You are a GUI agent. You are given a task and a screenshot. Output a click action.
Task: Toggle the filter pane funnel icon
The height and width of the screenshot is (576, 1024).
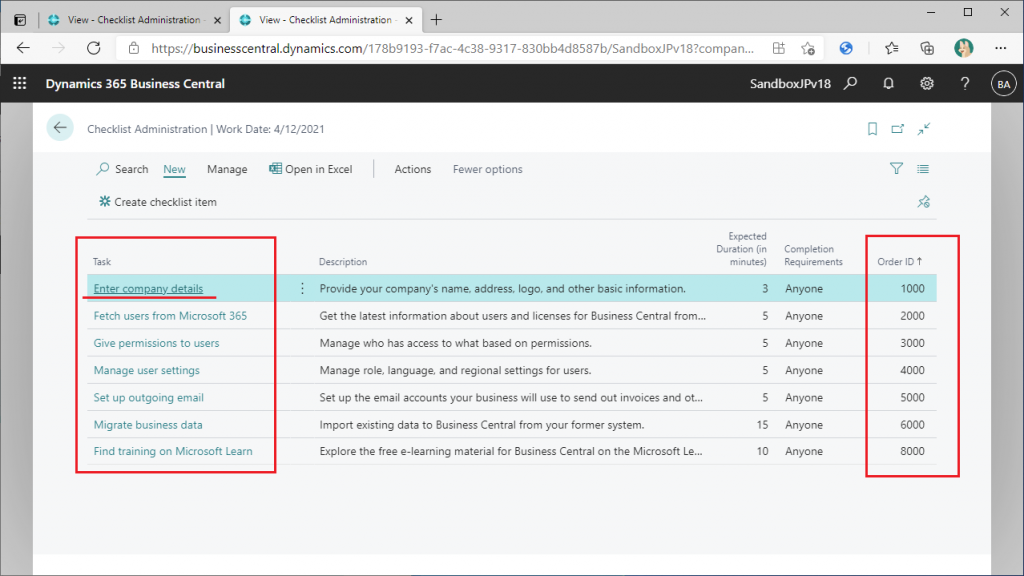pyautogui.click(x=896, y=168)
